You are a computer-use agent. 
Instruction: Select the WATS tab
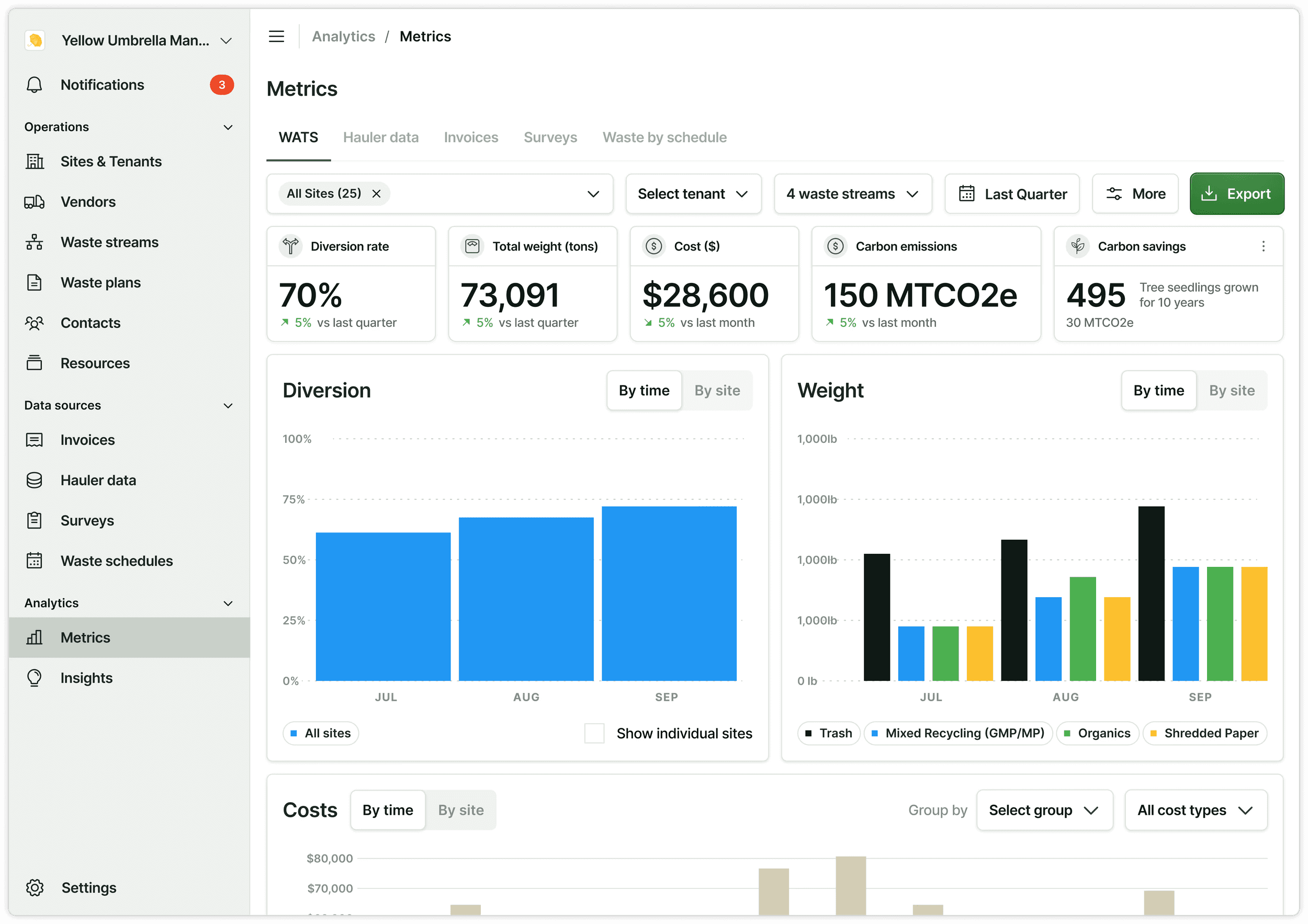[299, 138]
